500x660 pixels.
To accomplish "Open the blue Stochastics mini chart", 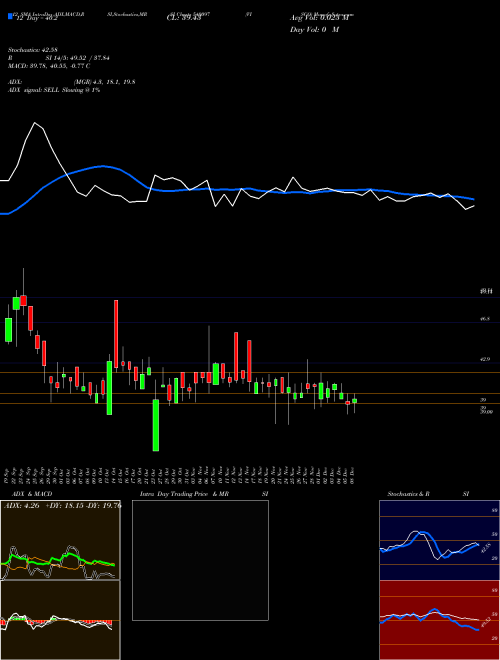I will point(439,540).
